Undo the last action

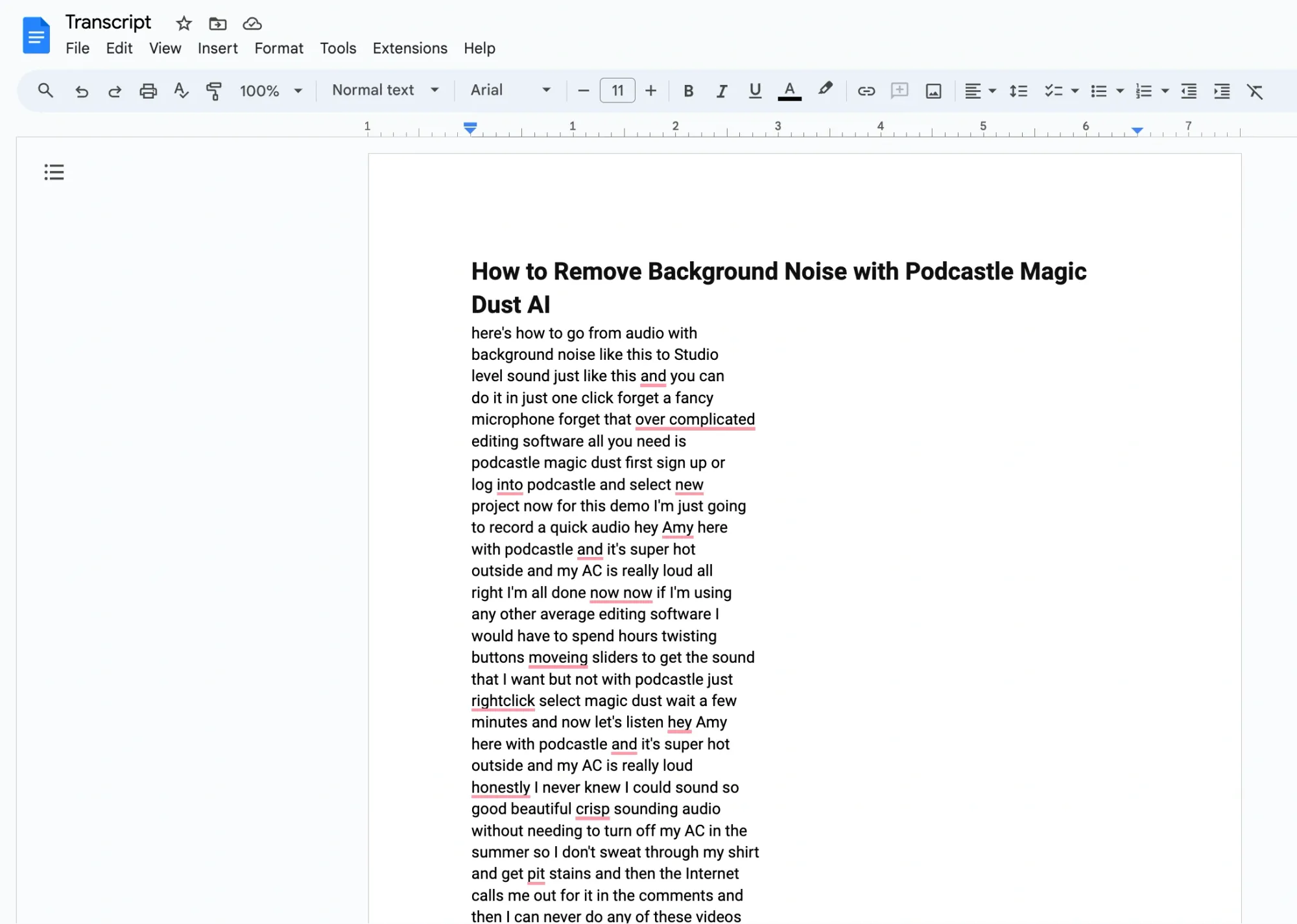[x=81, y=91]
